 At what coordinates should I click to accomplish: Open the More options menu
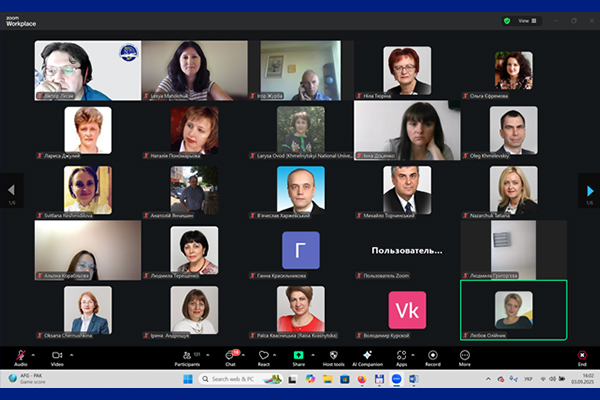[464, 355]
